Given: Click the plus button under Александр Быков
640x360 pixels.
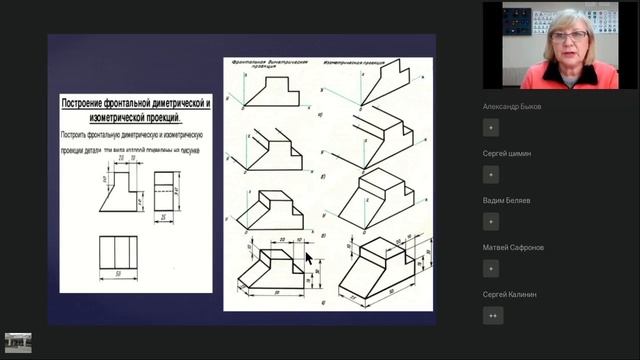Looking at the screenshot, I should pos(491,128).
